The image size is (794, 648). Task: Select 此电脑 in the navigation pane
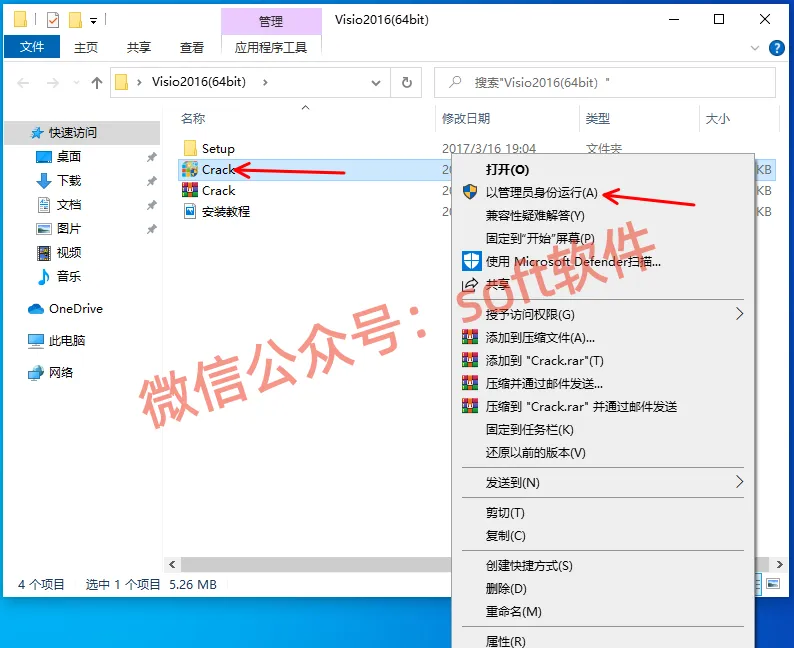66,341
